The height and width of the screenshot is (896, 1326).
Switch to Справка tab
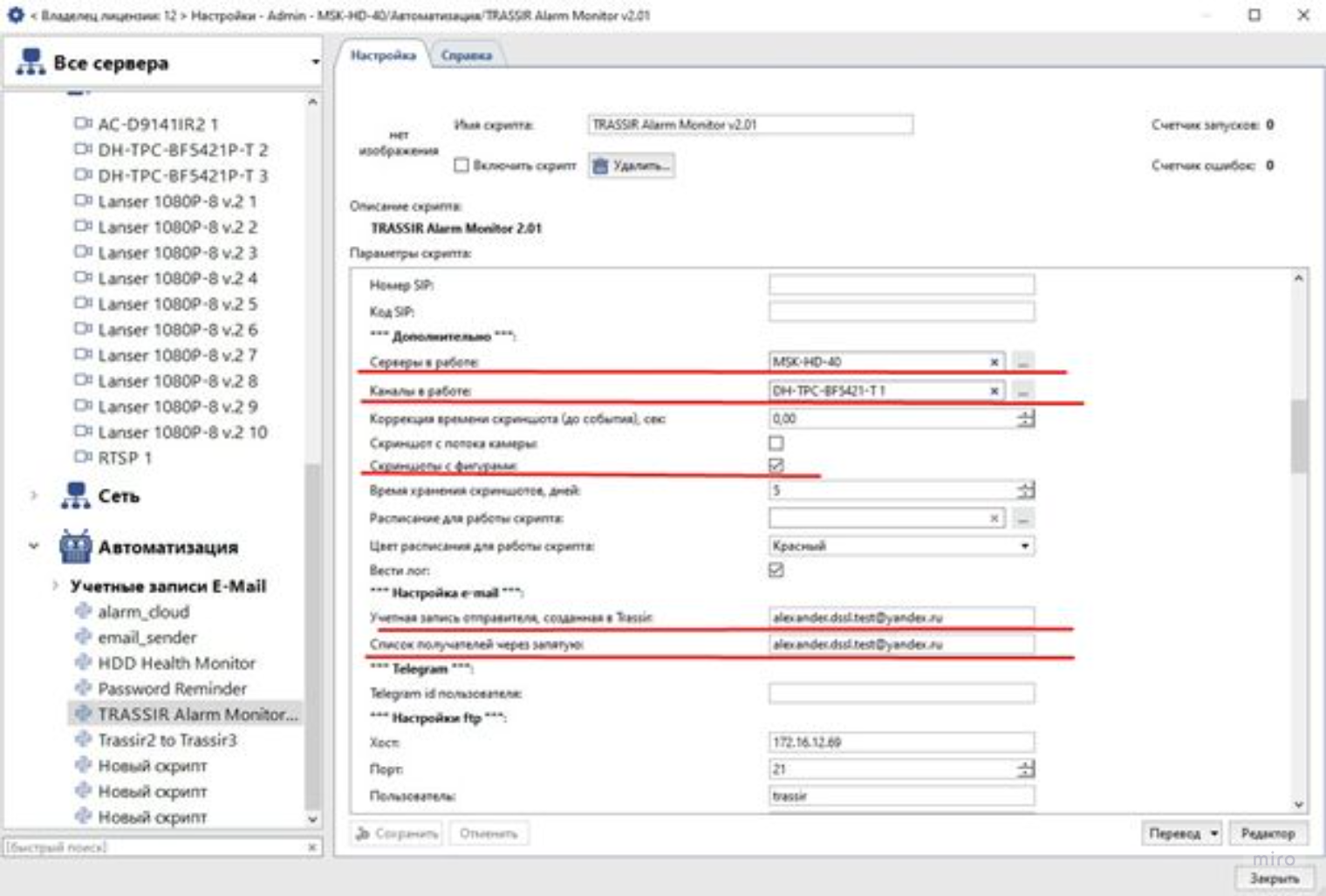(x=466, y=55)
